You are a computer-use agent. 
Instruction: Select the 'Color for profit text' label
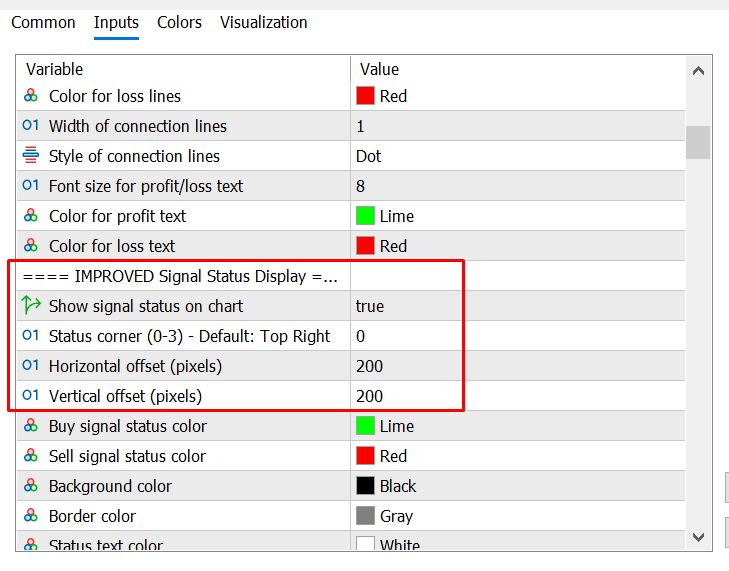coord(118,216)
